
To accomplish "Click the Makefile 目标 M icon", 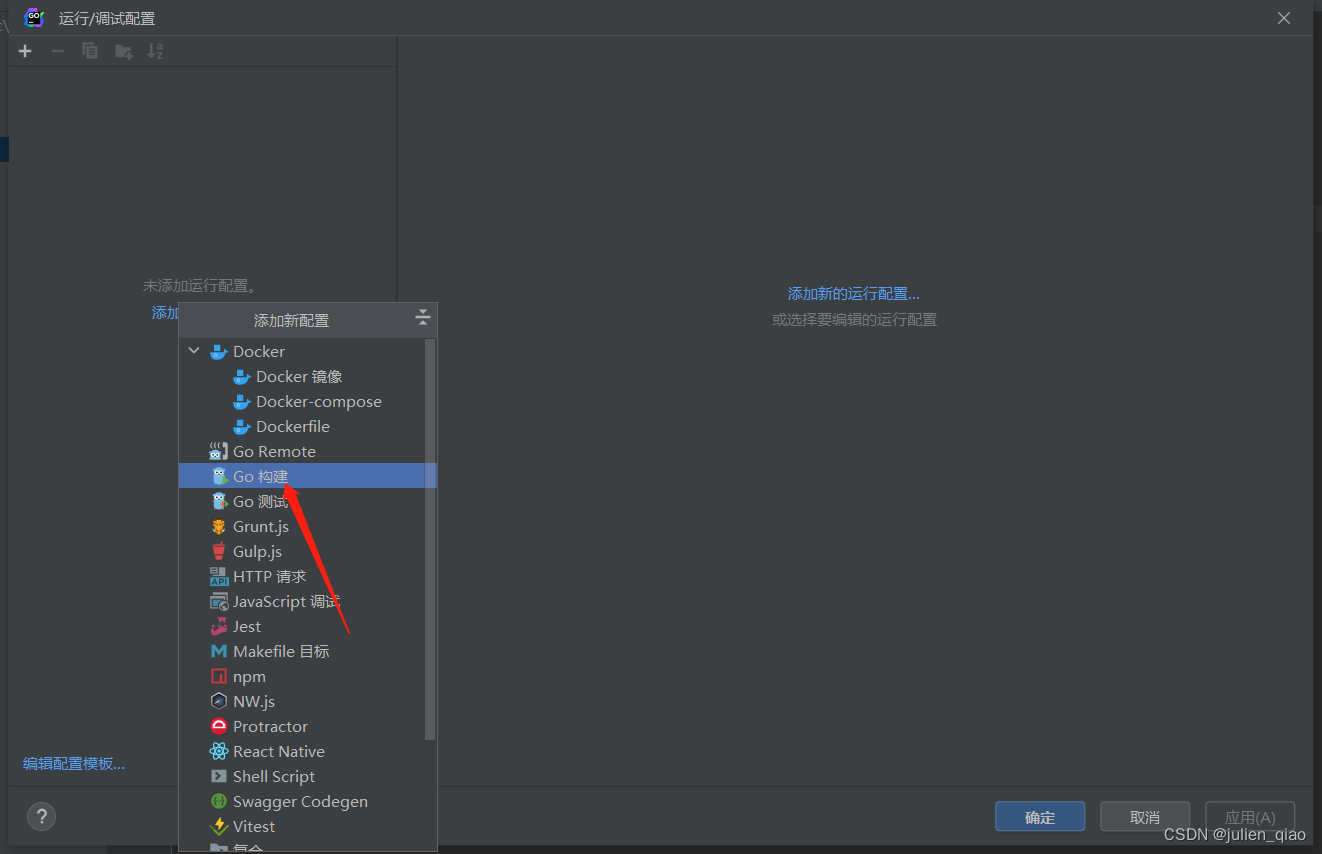I will click(218, 651).
